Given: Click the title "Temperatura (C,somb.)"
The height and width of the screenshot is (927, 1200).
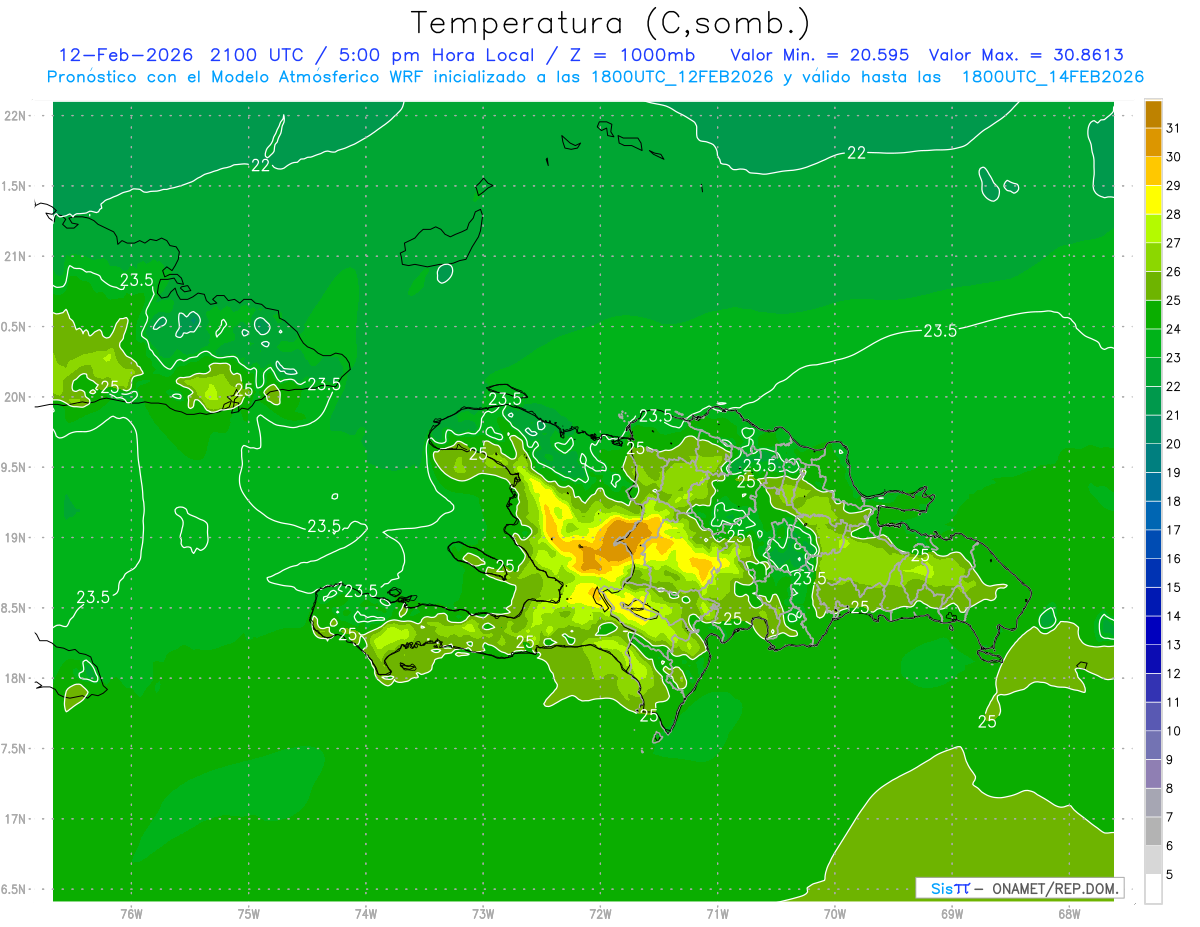Looking at the screenshot, I should click(610, 23).
